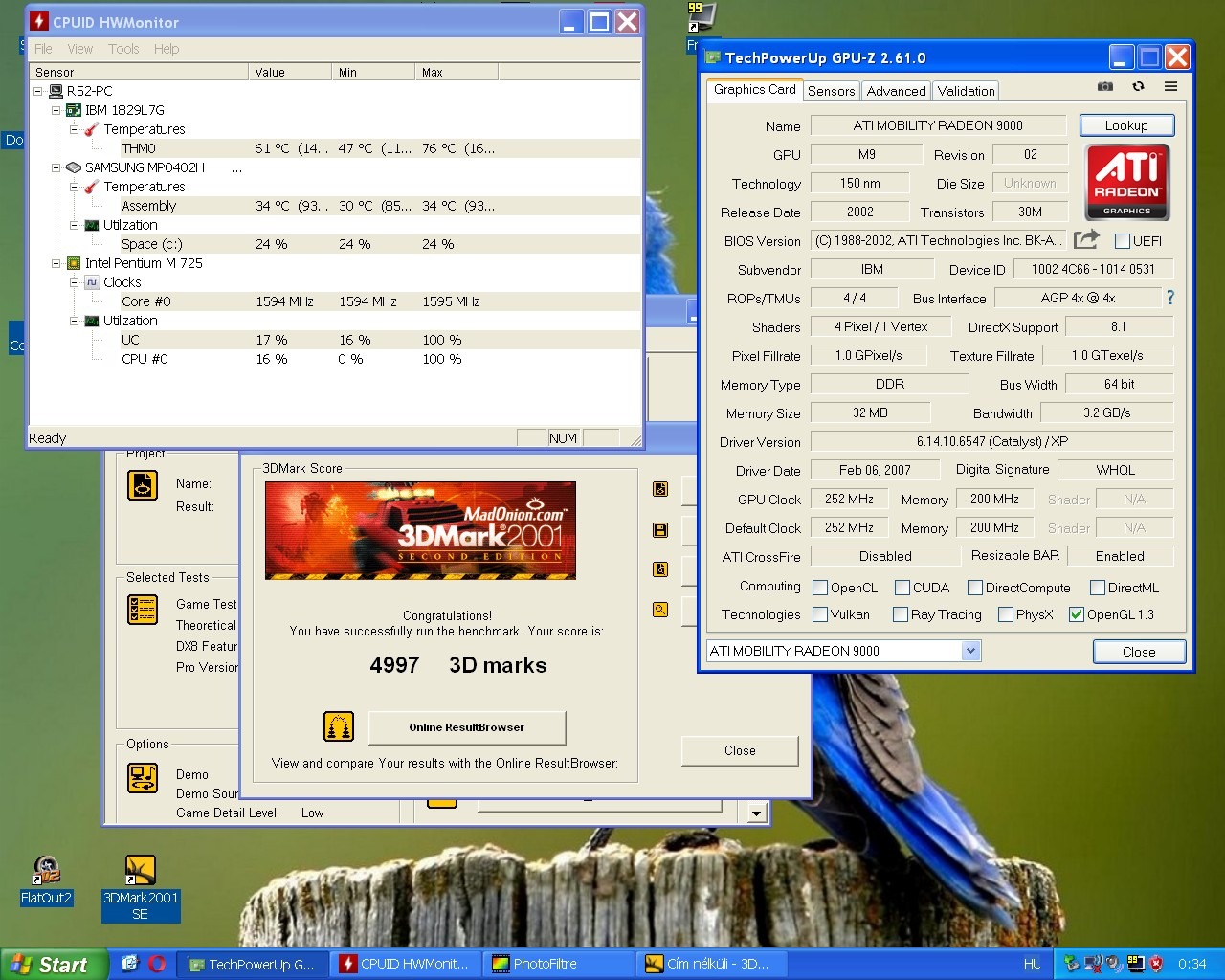1225x980 pixels.
Task: Switch to the Sensors tab in GPU-Z
Action: (x=831, y=91)
